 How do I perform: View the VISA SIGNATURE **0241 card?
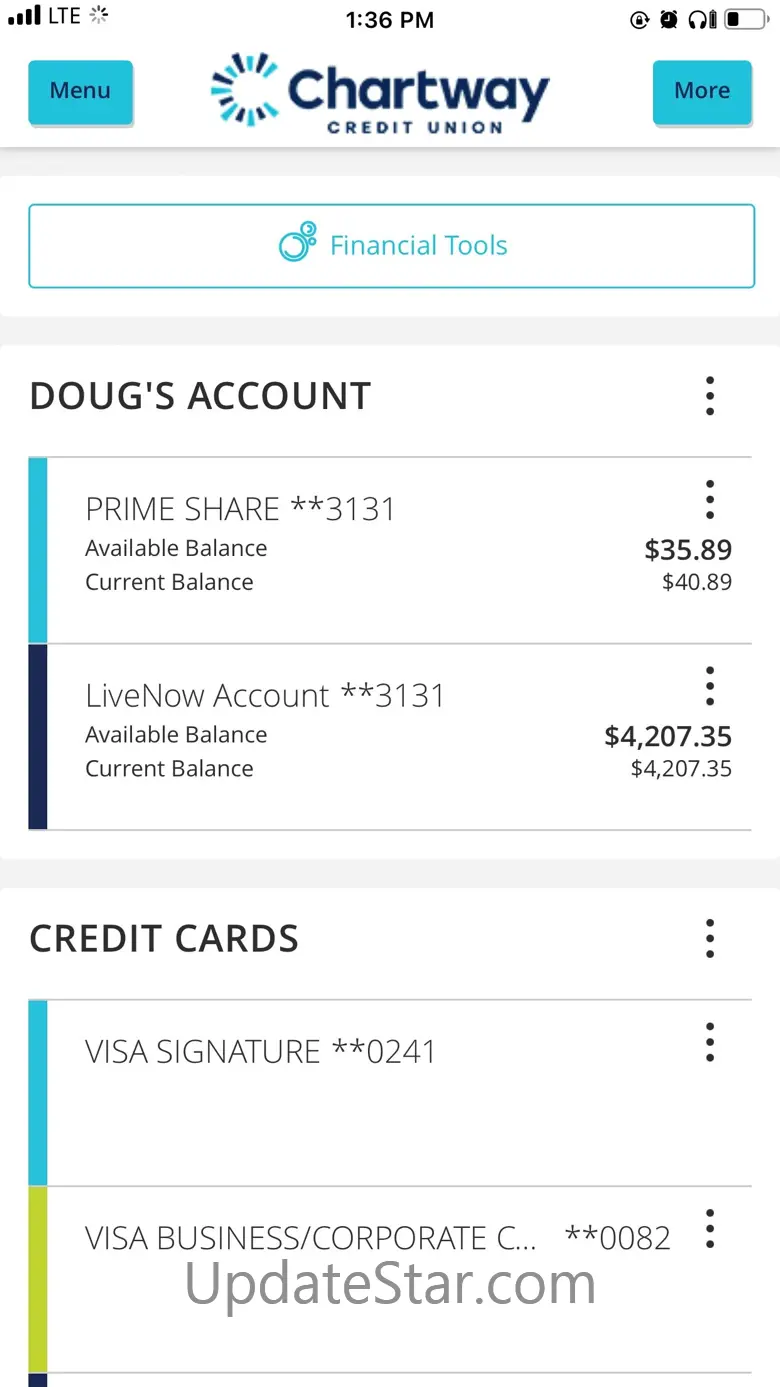click(x=260, y=1052)
